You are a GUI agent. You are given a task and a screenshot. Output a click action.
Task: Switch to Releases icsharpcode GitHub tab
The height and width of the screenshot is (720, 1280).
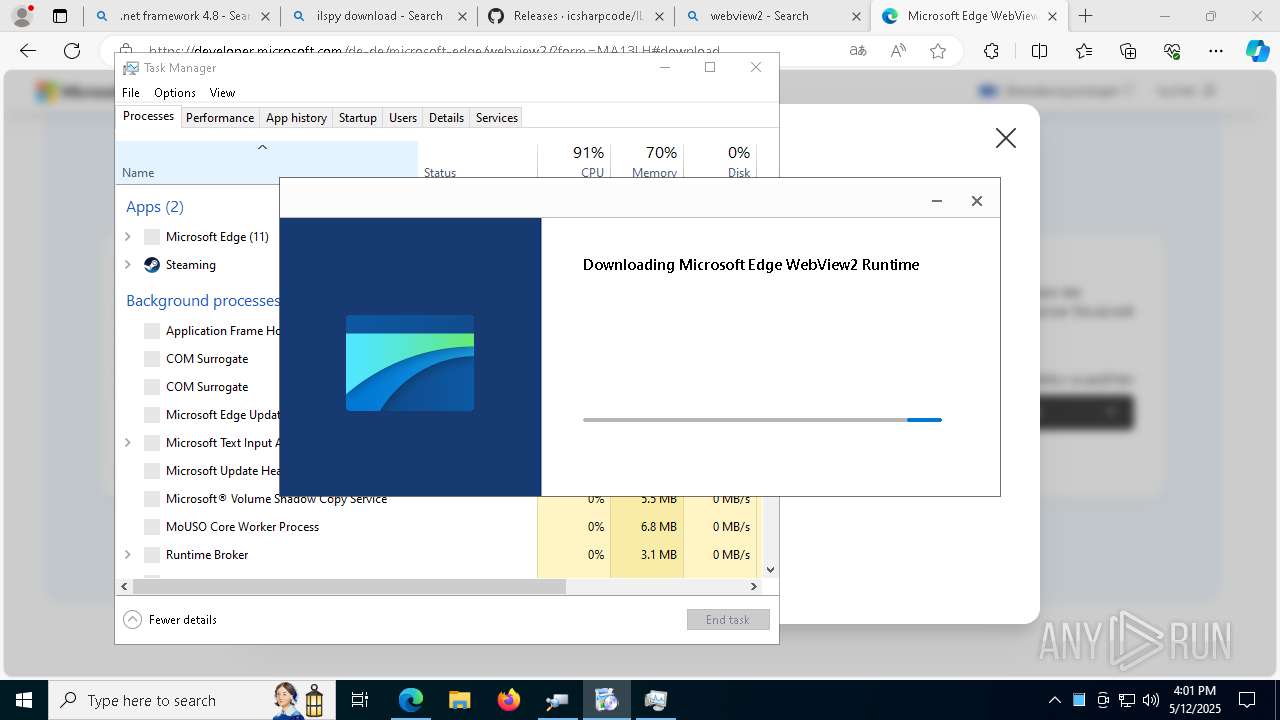coord(577,16)
